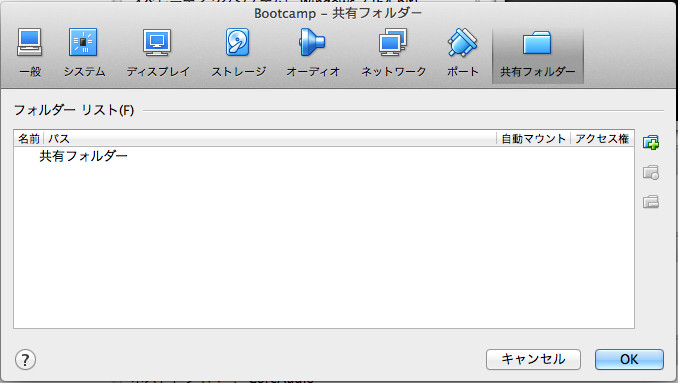Open the ネットワーク settings section

click(x=393, y=53)
